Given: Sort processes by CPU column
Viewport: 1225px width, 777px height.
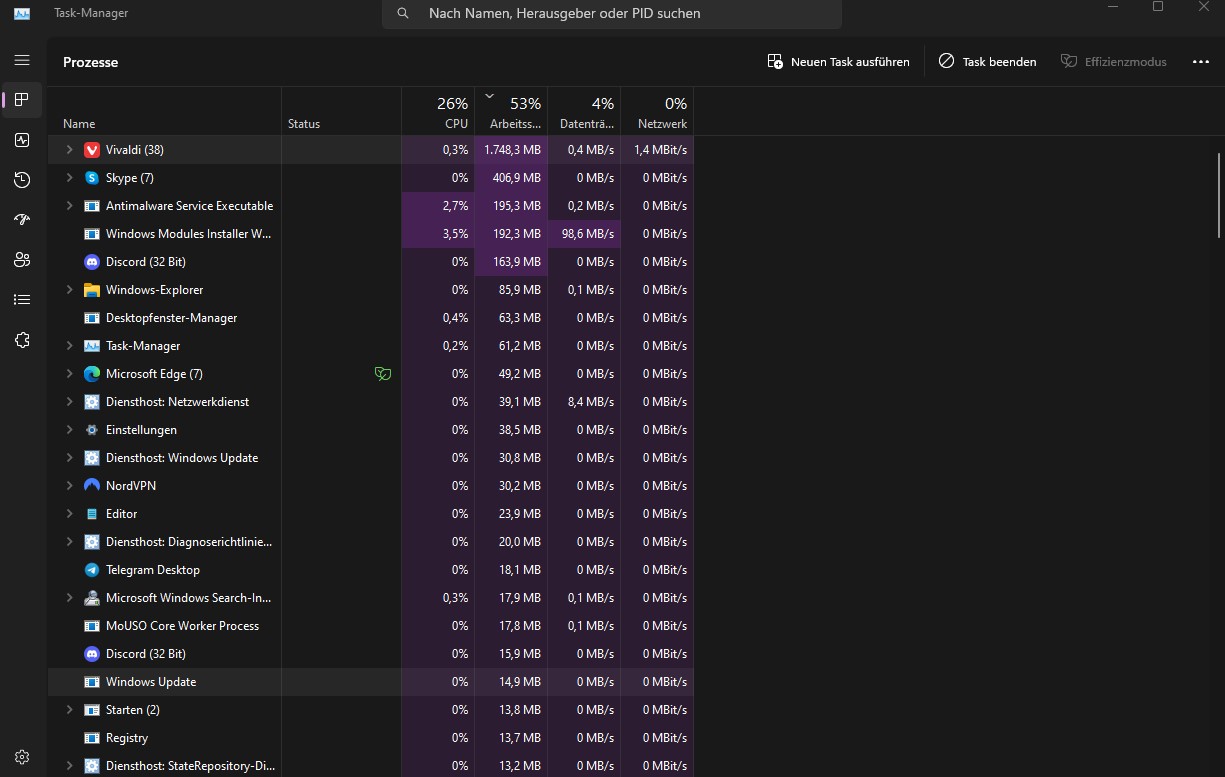Looking at the screenshot, I should tap(438, 111).
